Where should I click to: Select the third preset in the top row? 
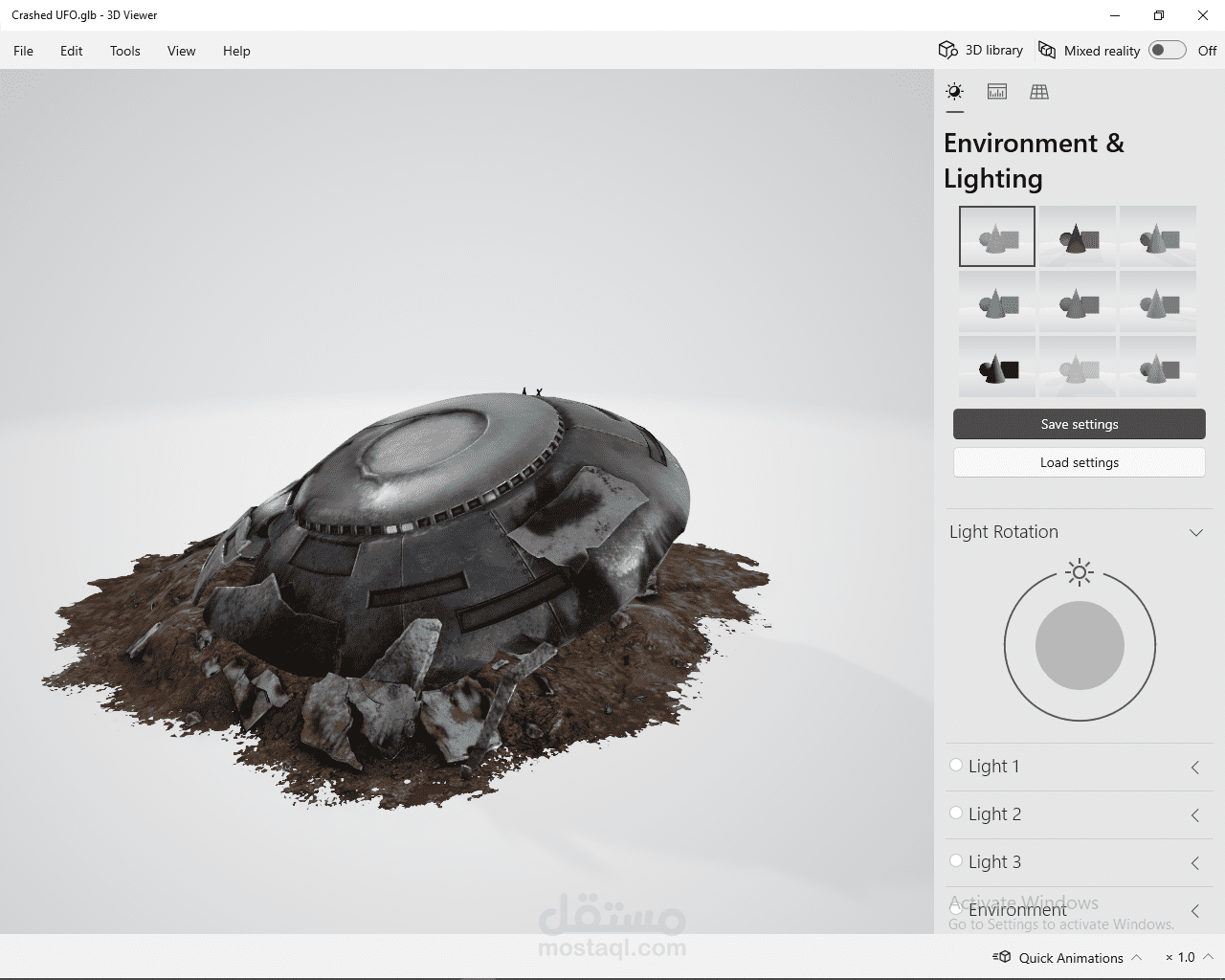(1158, 236)
